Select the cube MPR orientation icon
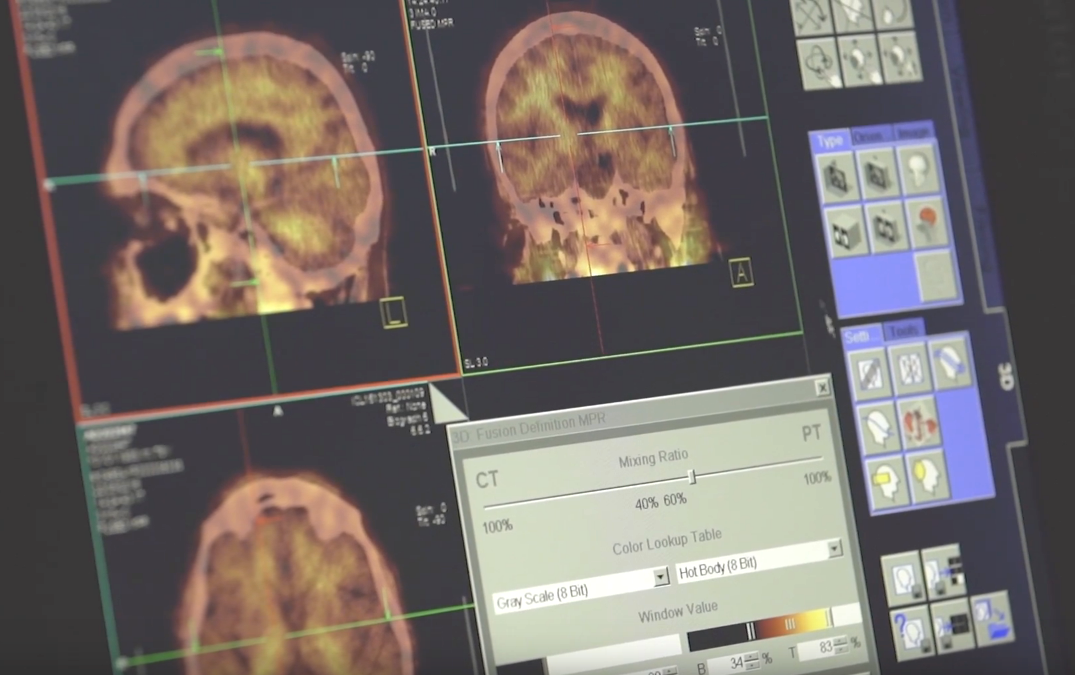The width and height of the screenshot is (1075, 675). [847, 231]
